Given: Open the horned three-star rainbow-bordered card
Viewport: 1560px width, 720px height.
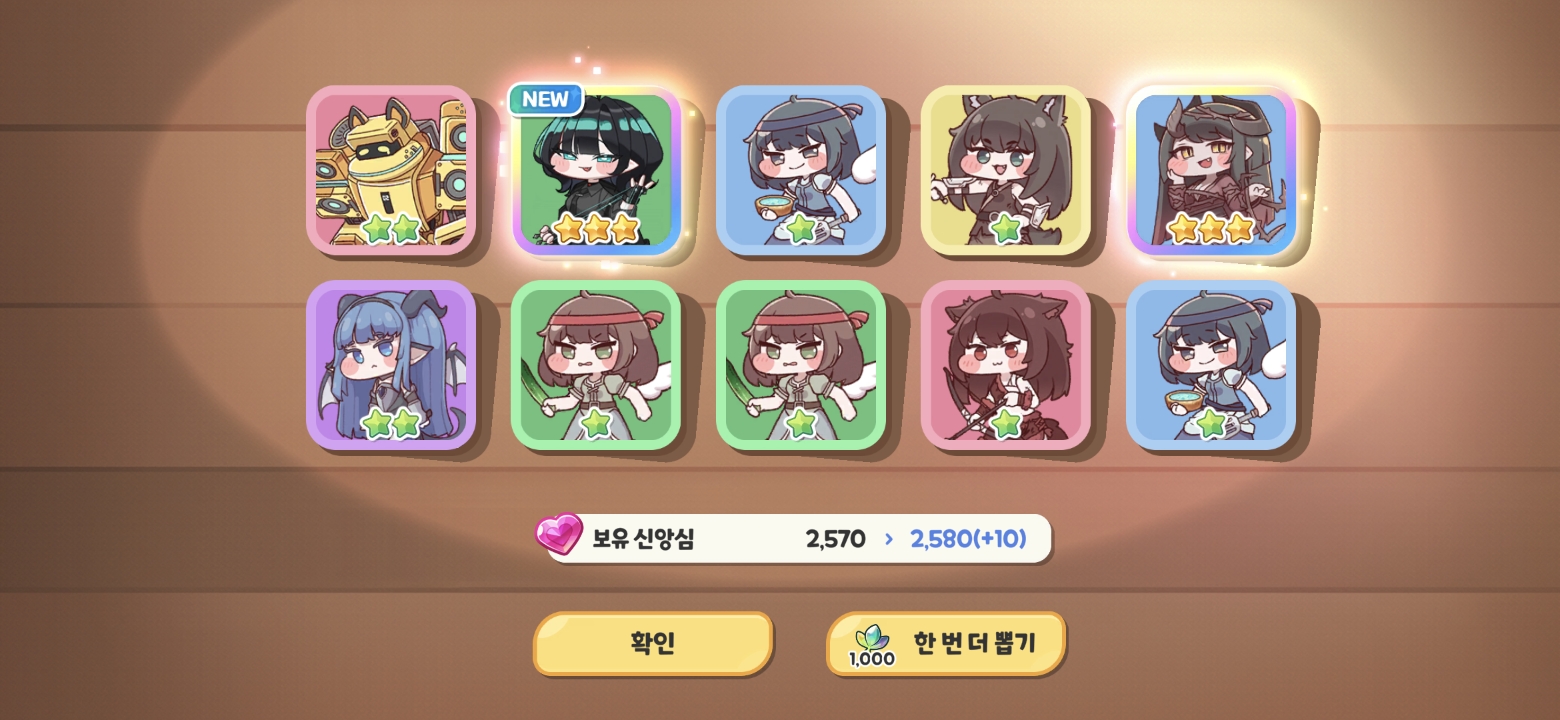Looking at the screenshot, I should point(1212,170).
